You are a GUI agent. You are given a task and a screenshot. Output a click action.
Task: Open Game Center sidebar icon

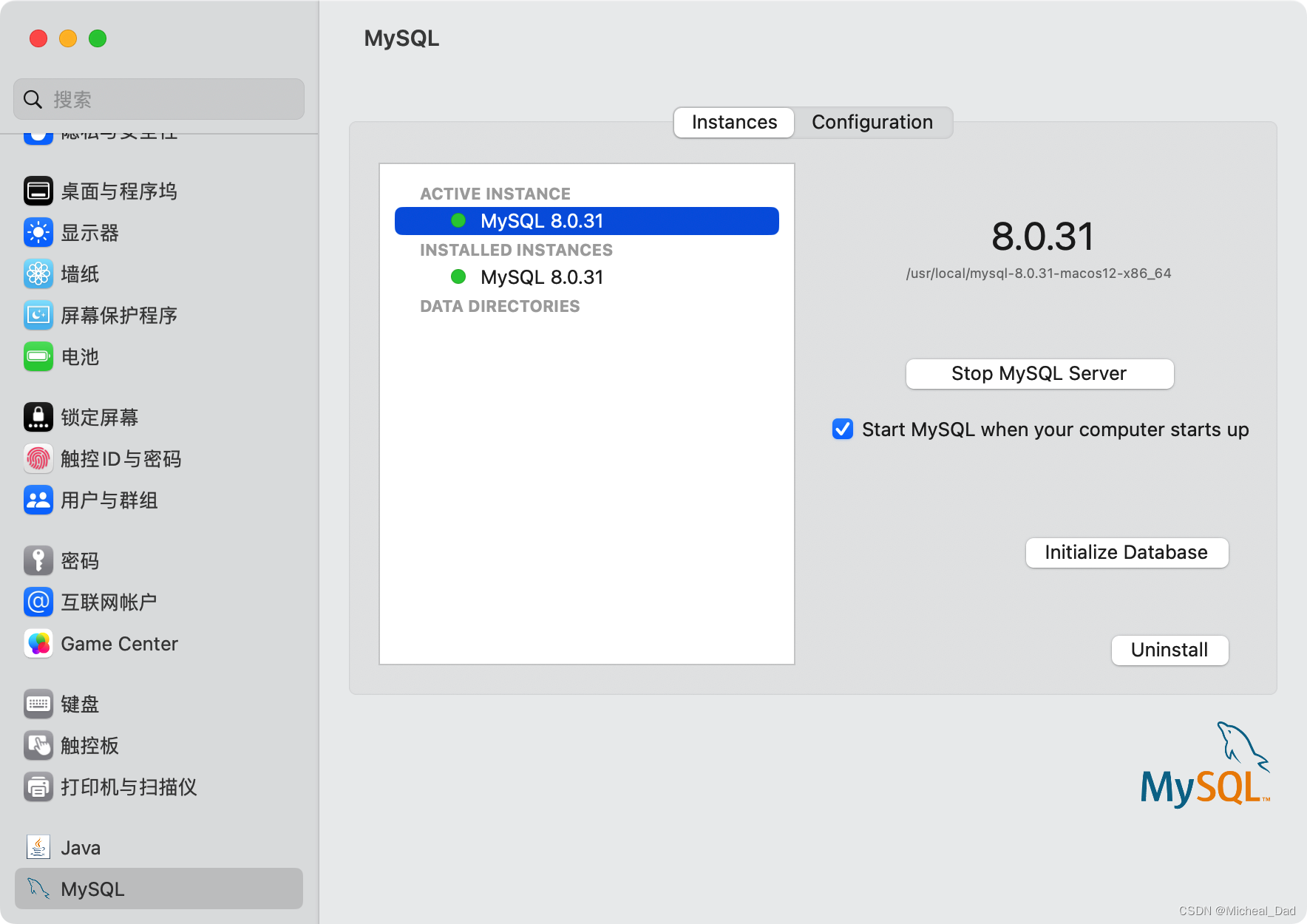point(38,644)
